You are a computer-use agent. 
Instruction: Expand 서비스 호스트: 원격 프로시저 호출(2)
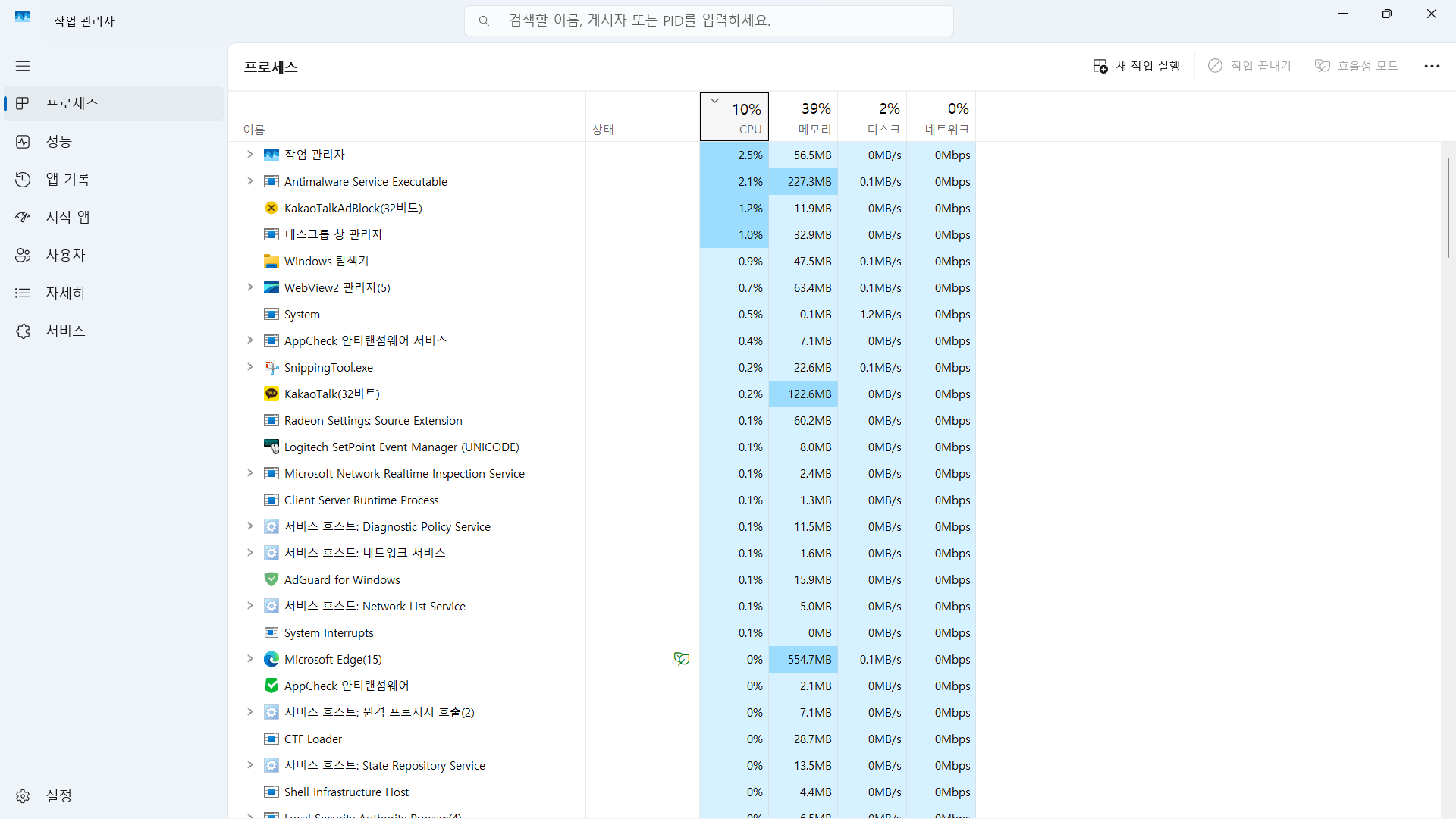click(x=249, y=712)
